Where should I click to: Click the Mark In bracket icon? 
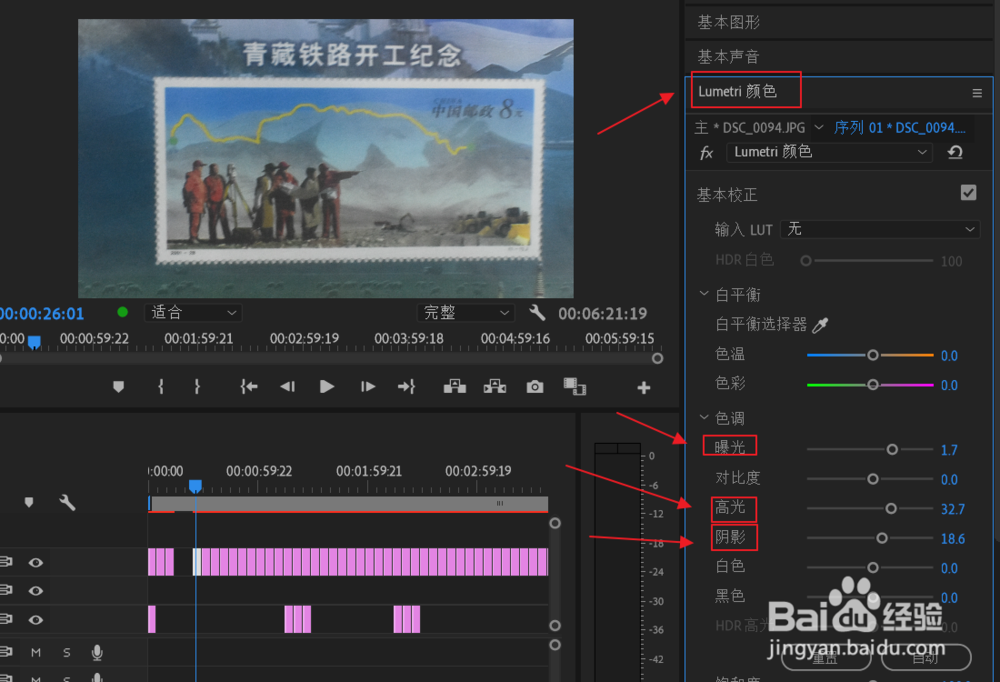(161, 387)
